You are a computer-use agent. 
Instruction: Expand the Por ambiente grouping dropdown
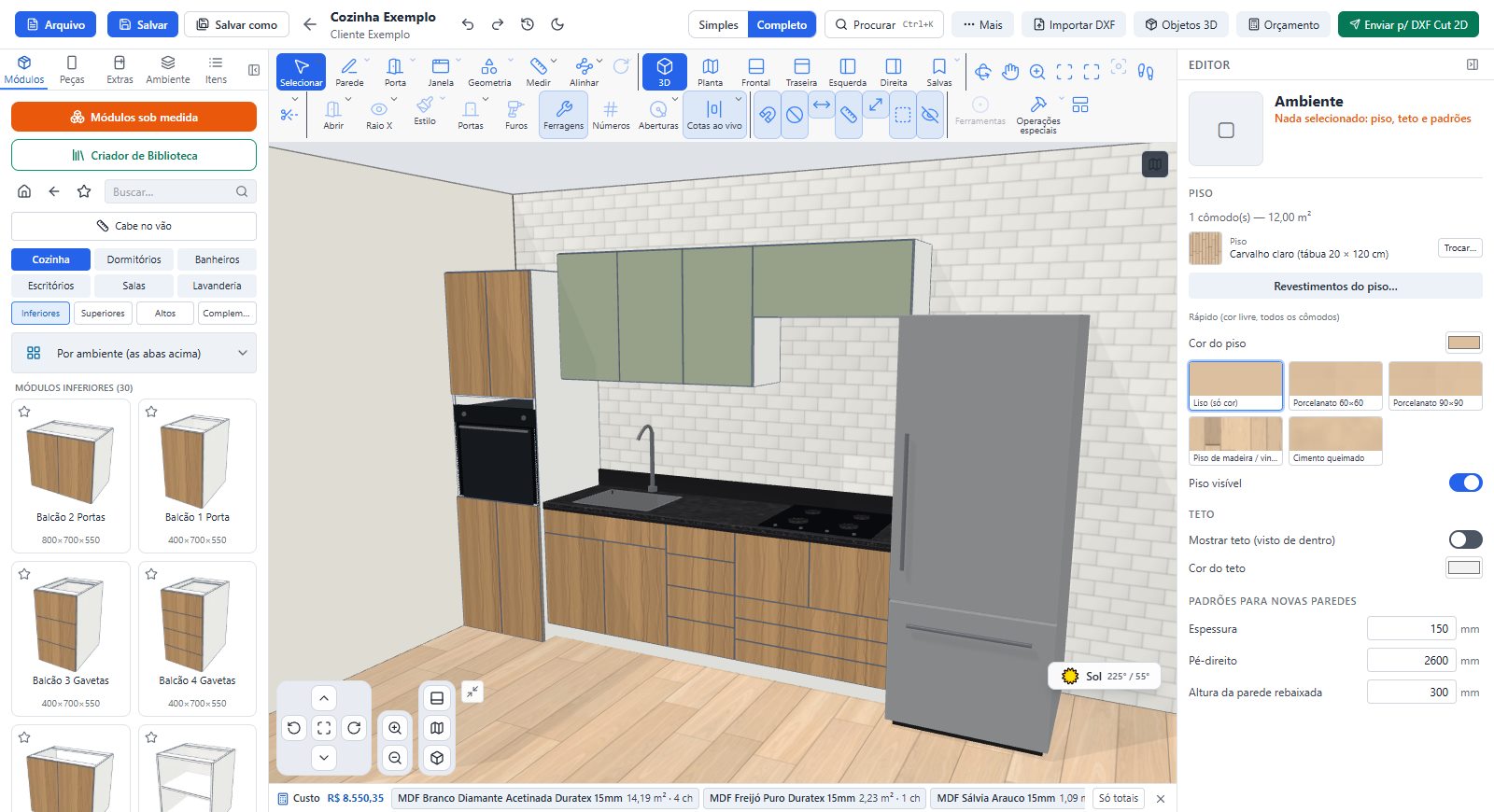[x=134, y=354]
